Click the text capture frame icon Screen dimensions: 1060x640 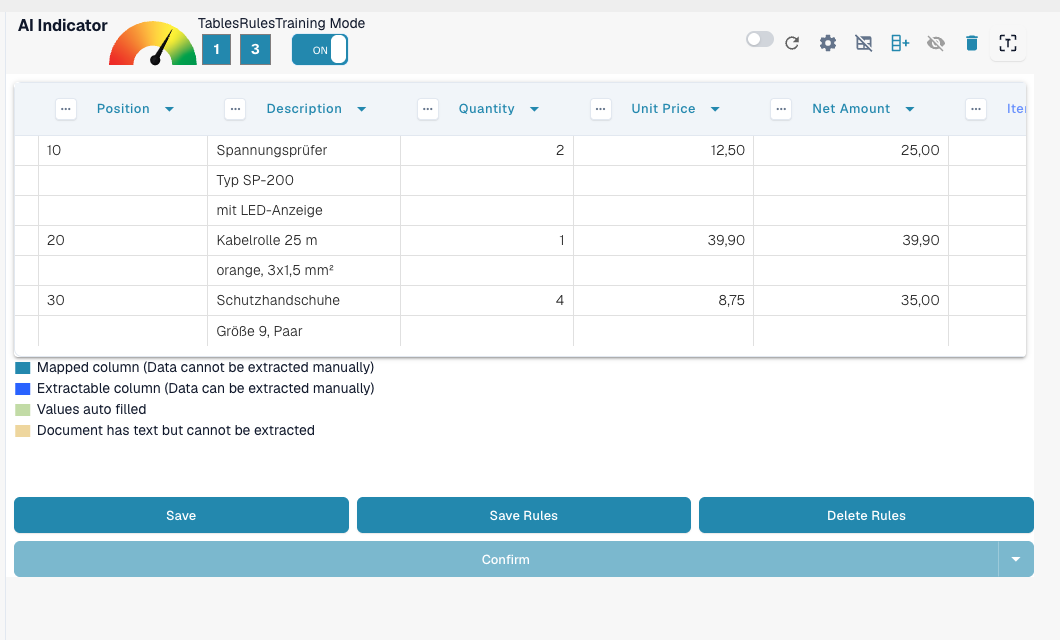click(1008, 43)
